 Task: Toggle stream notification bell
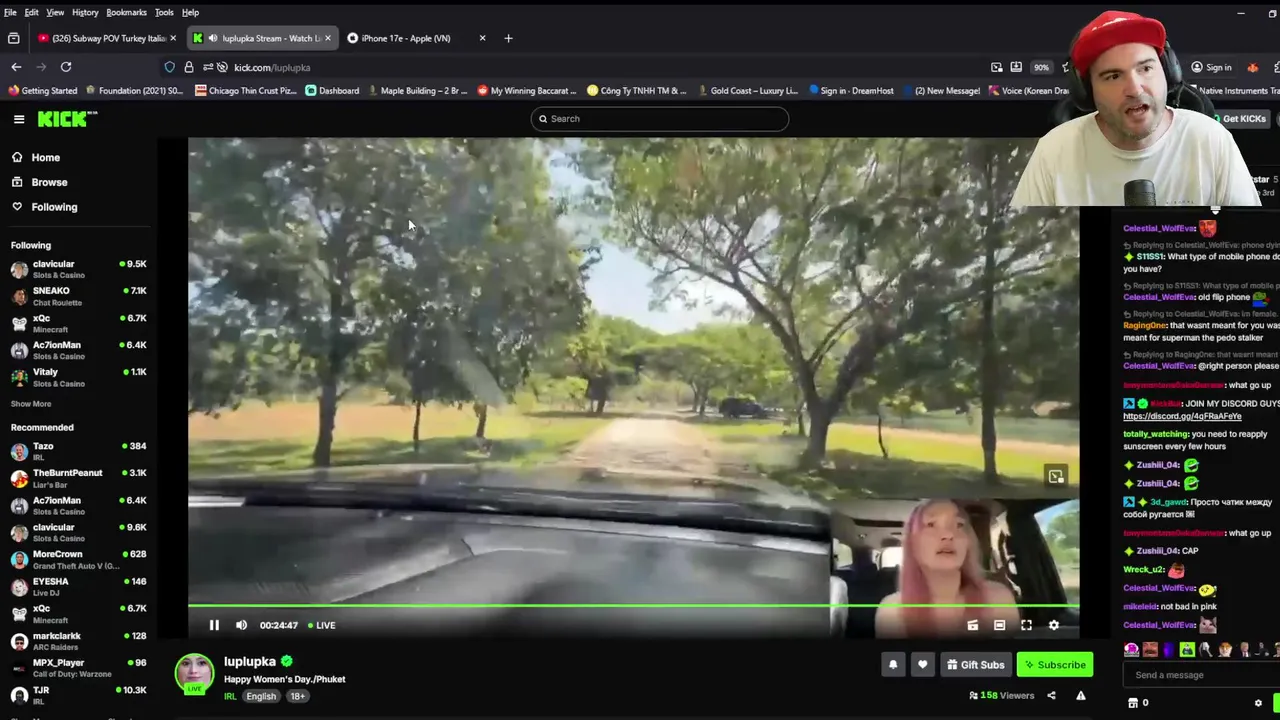893,664
